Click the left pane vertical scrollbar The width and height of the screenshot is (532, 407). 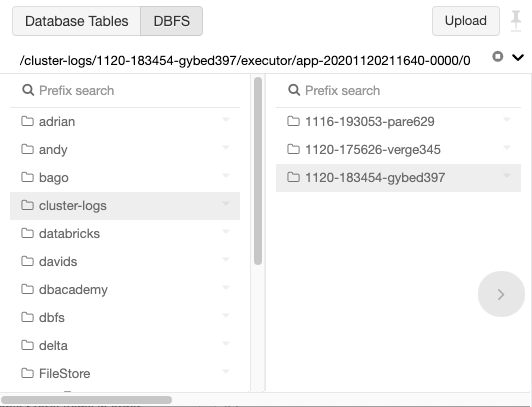pyautogui.click(x=258, y=171)
